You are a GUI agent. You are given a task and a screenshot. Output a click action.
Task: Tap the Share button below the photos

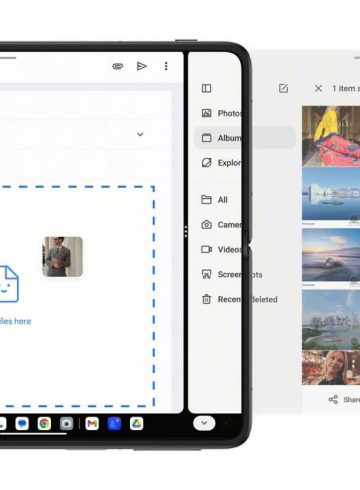pos(344,399)
